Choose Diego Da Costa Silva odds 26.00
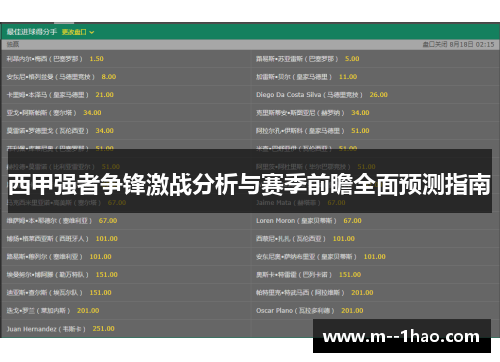 point(379,95)
